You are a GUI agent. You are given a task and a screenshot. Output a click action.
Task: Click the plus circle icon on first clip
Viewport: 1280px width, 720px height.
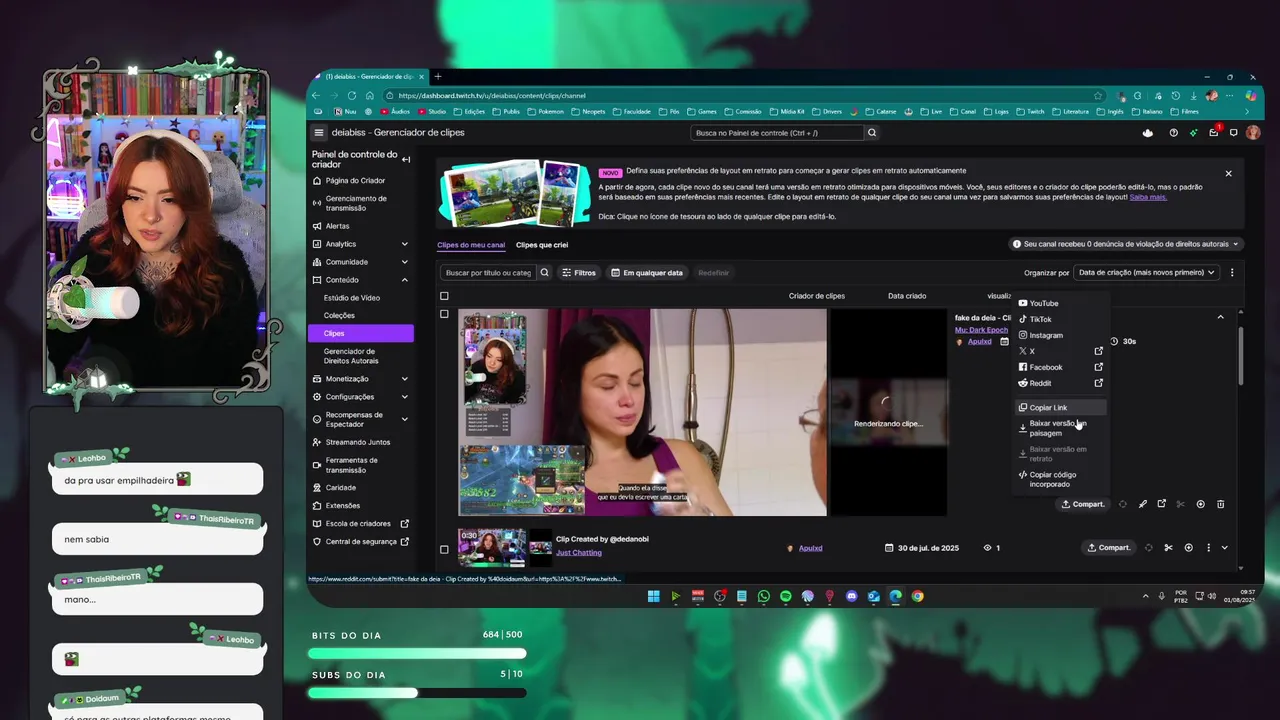1200,504
